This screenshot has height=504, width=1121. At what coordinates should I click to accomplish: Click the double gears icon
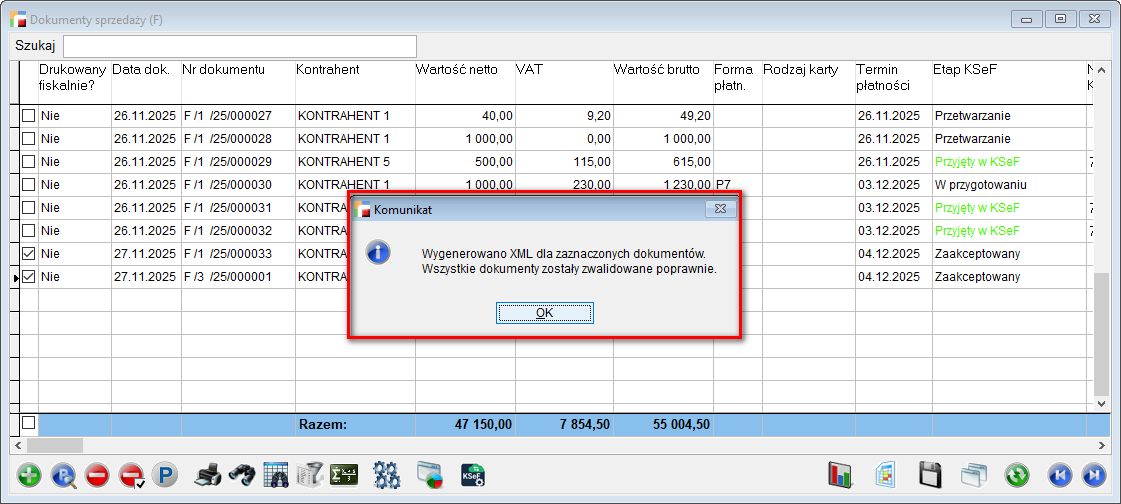point(386,475)
